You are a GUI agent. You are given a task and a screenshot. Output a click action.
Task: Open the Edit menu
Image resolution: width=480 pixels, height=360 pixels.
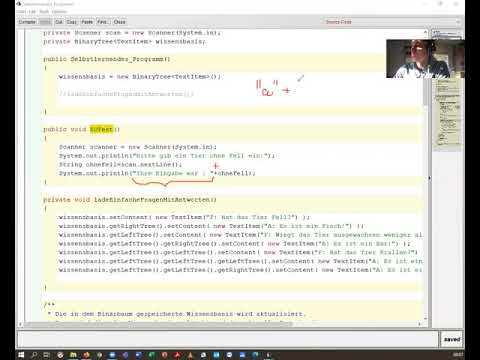(32, 12)
